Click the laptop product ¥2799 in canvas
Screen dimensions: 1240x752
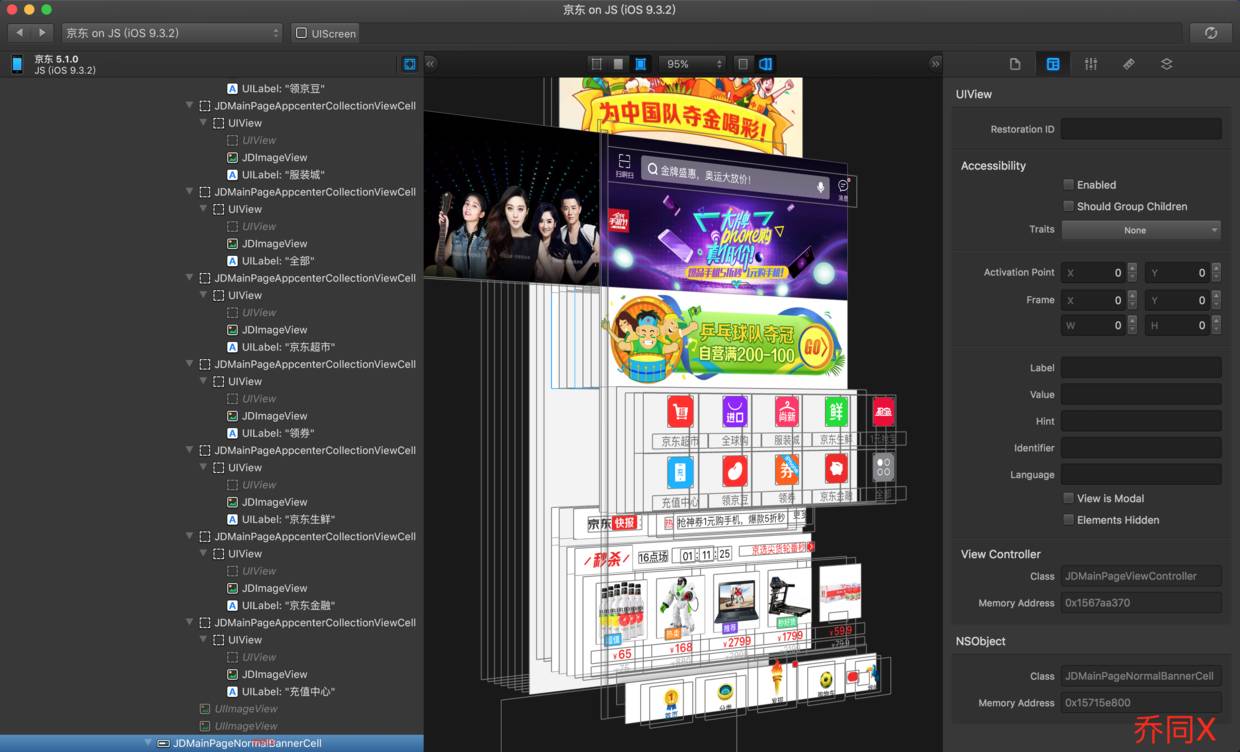pyautogui.click(x=736, y=604)
